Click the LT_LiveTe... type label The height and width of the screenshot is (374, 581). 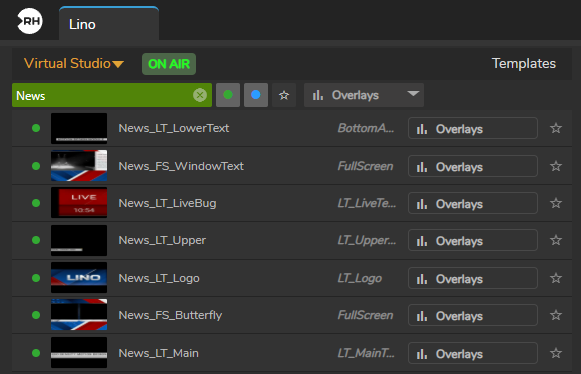tap(366, 203)
